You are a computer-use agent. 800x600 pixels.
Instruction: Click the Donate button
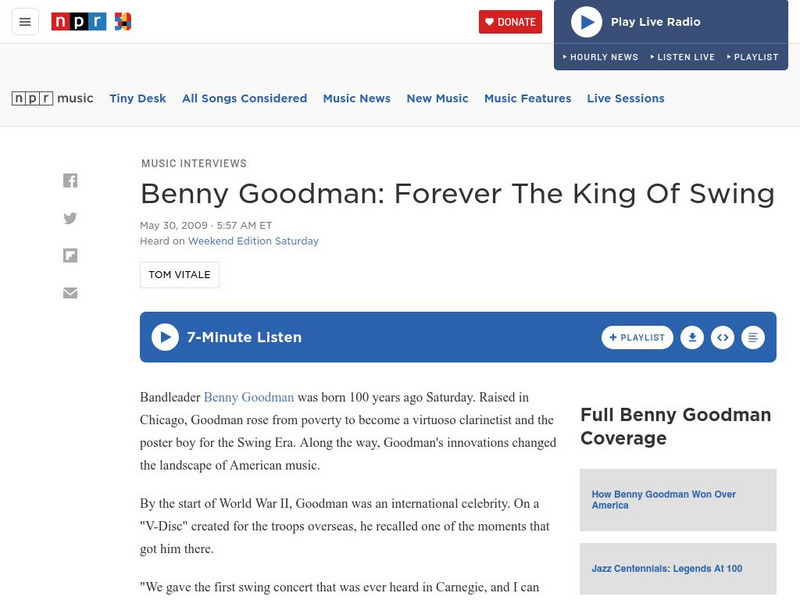510,22
